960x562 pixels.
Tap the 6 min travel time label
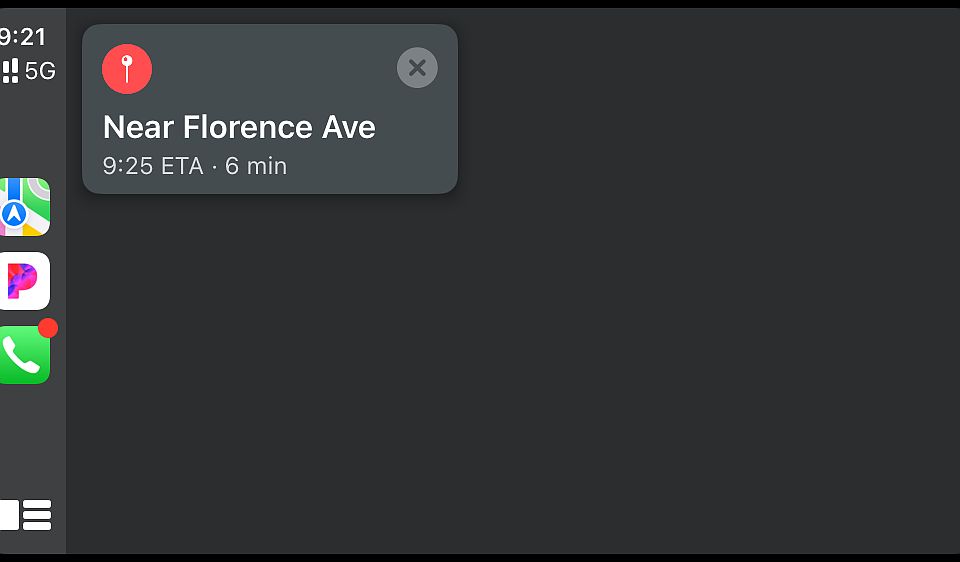tap(256, 166)
